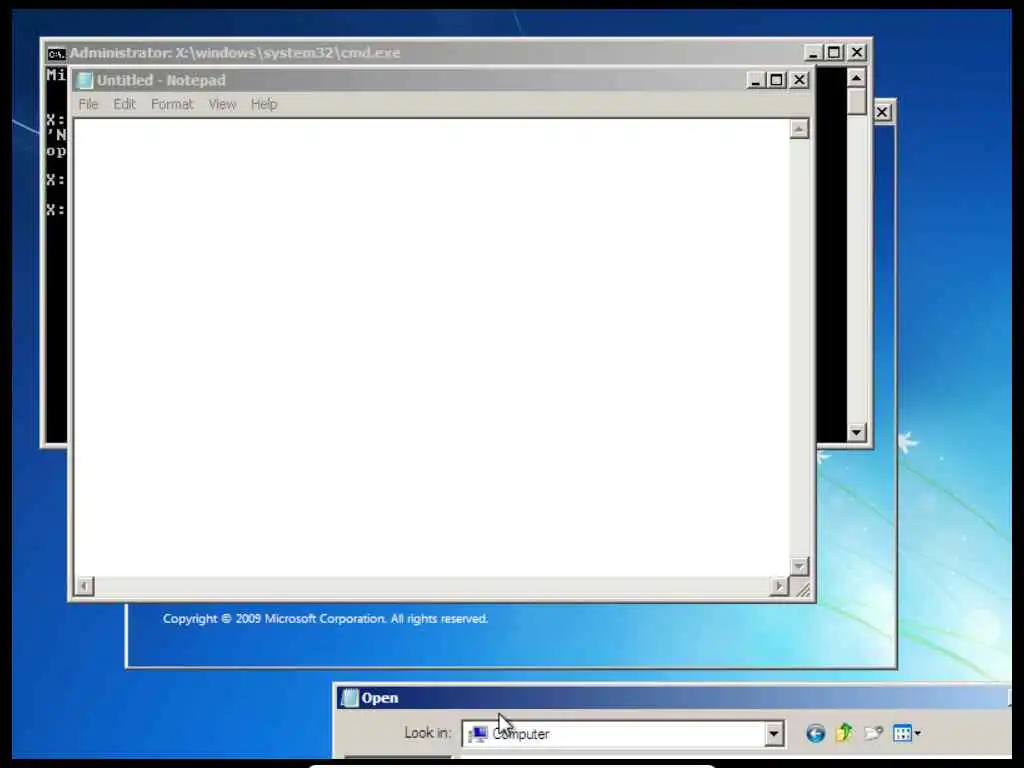This screenshot has height=768, width=1024.
Task: Maximize the Notepad window
Action: pos(776,80)
